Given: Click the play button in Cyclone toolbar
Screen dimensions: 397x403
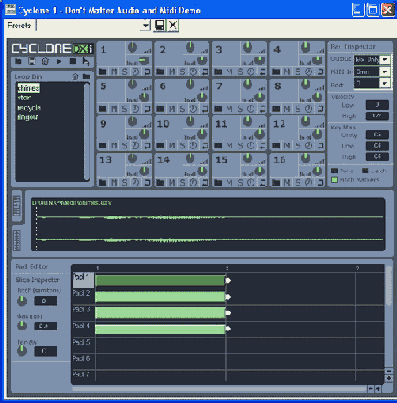Looking at the screenshot, I should 59,62.
